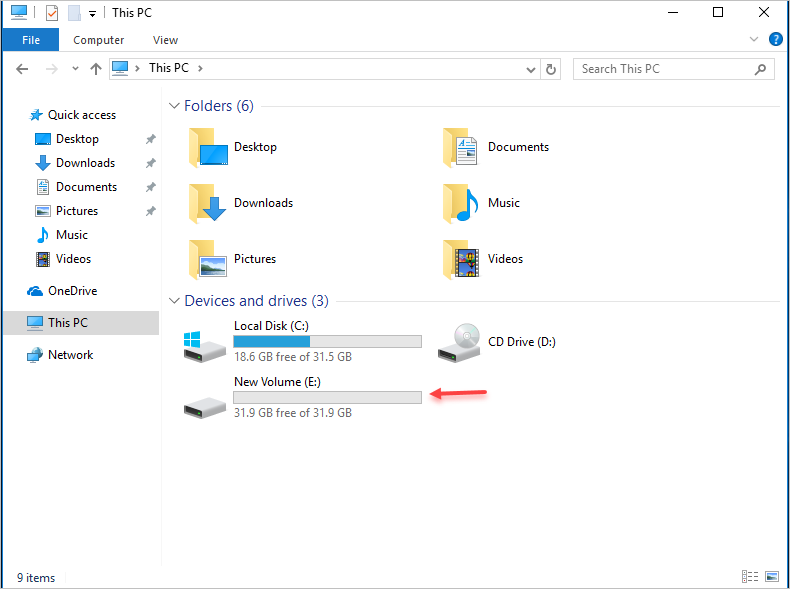Click the Up arrow navigation button

tap(96, 69)
